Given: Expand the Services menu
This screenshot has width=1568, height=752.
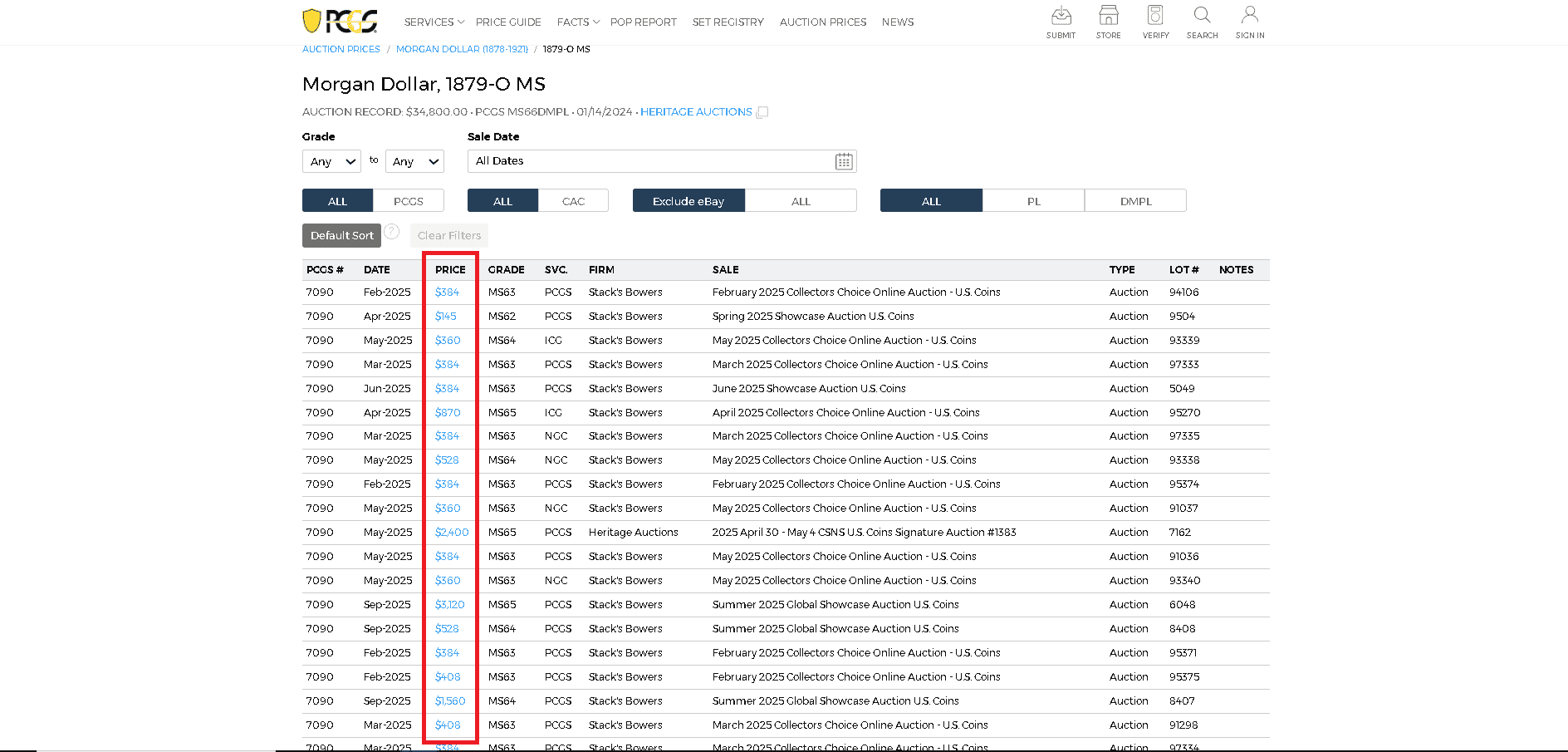Looking at the screenshot, I should tap(434, 22).
